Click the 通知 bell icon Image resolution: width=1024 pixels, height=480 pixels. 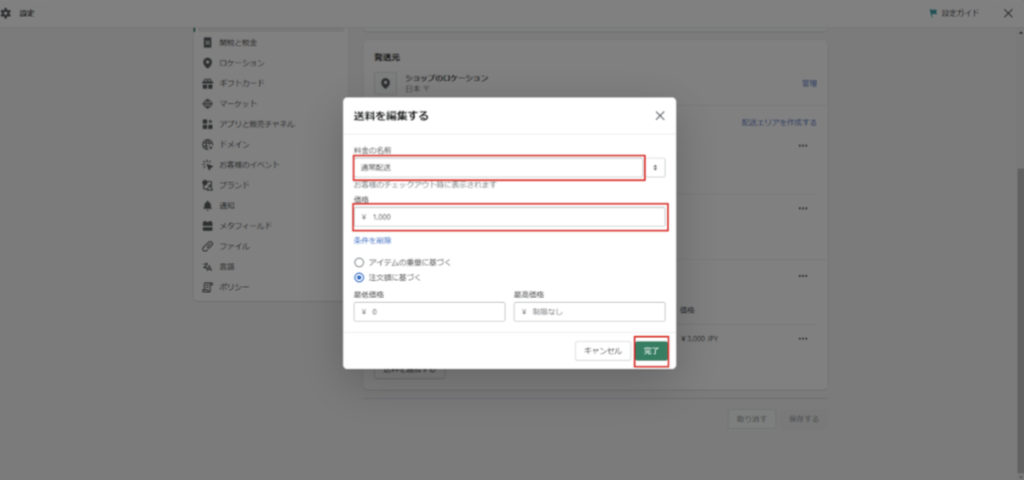(208, 206)
